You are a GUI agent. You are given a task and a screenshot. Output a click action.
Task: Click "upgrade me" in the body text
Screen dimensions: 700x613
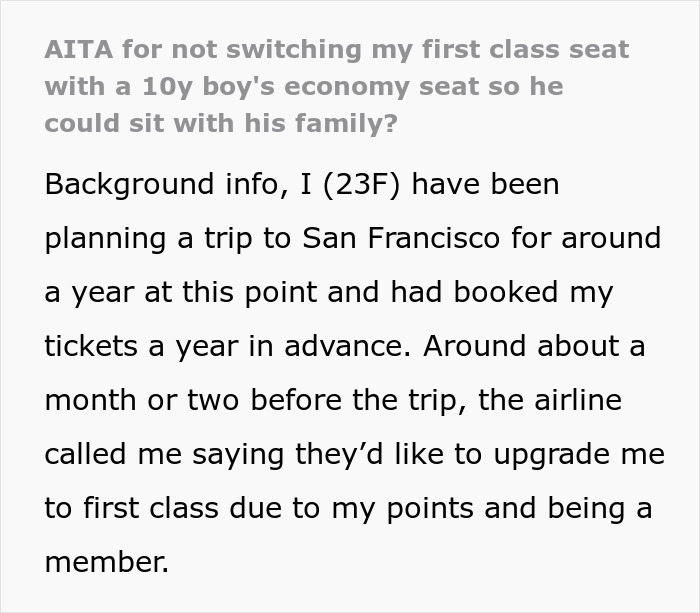(578, 455)
